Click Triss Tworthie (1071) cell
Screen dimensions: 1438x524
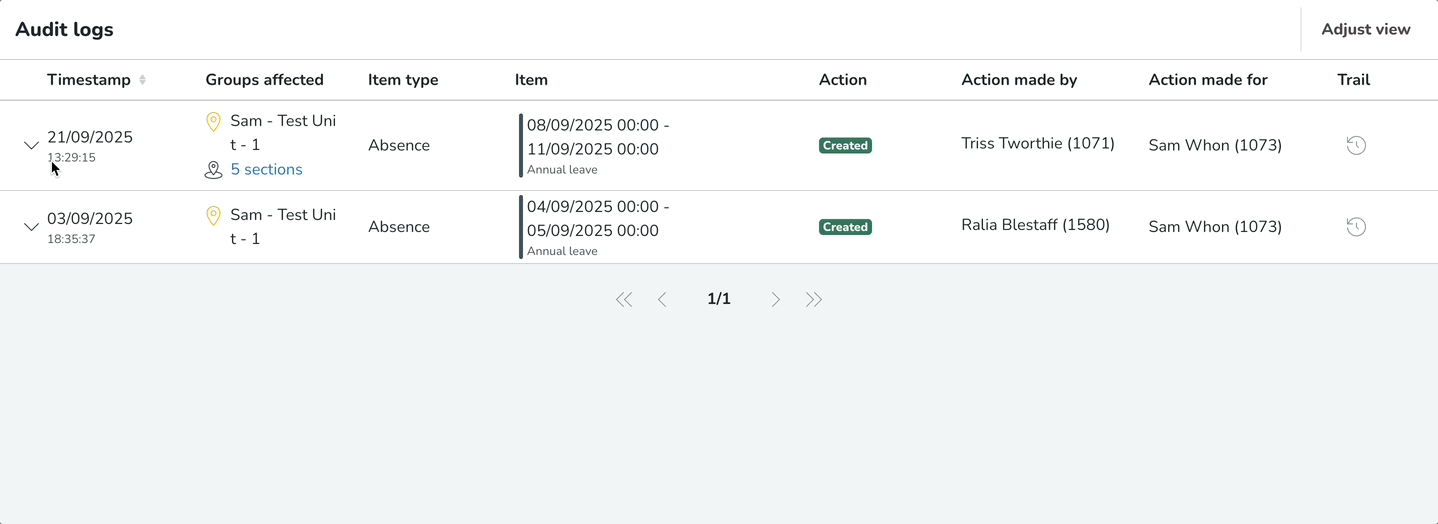pos(1038,143)
